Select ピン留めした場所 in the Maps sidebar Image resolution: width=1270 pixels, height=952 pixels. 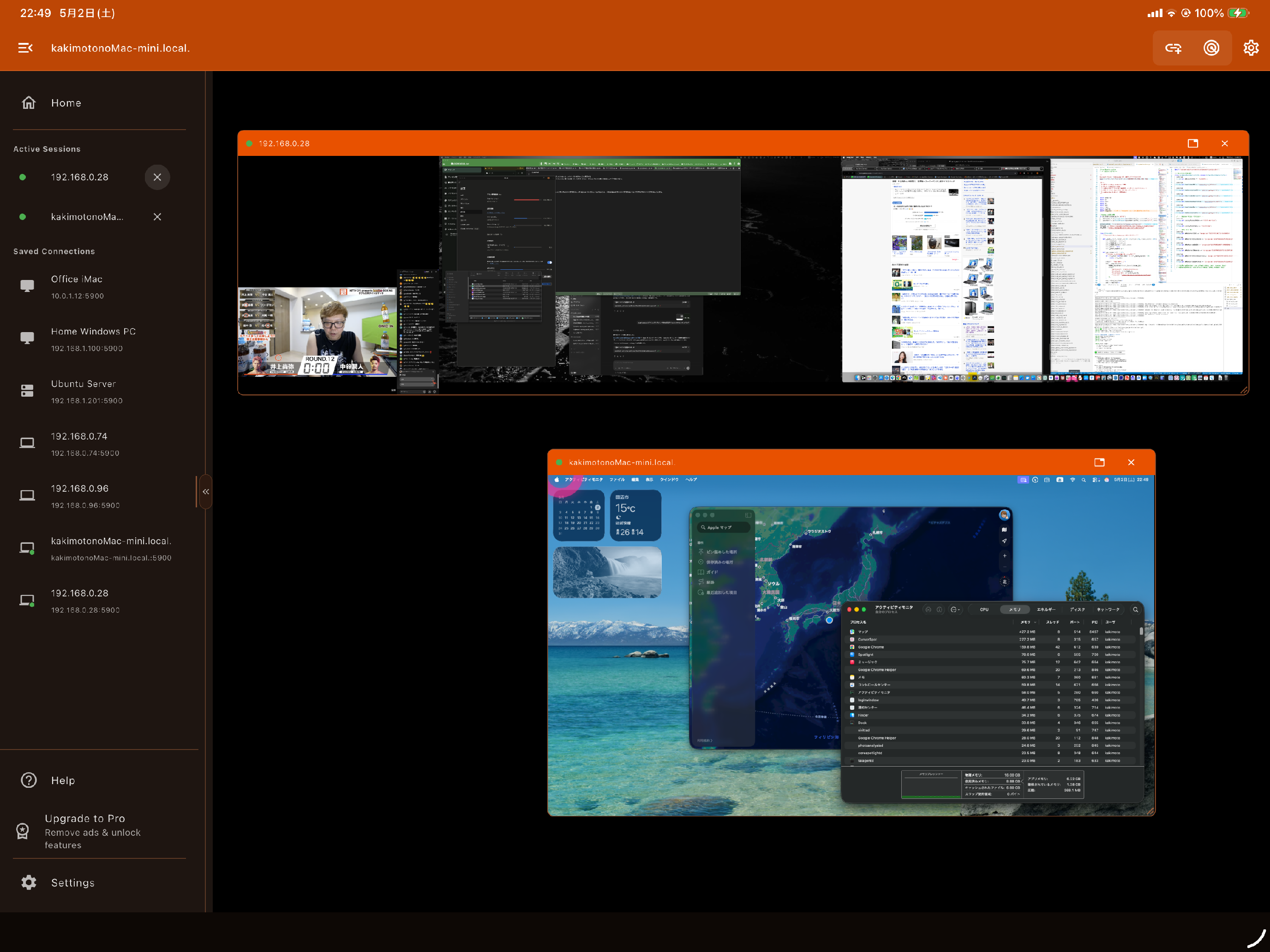(718, 552)
